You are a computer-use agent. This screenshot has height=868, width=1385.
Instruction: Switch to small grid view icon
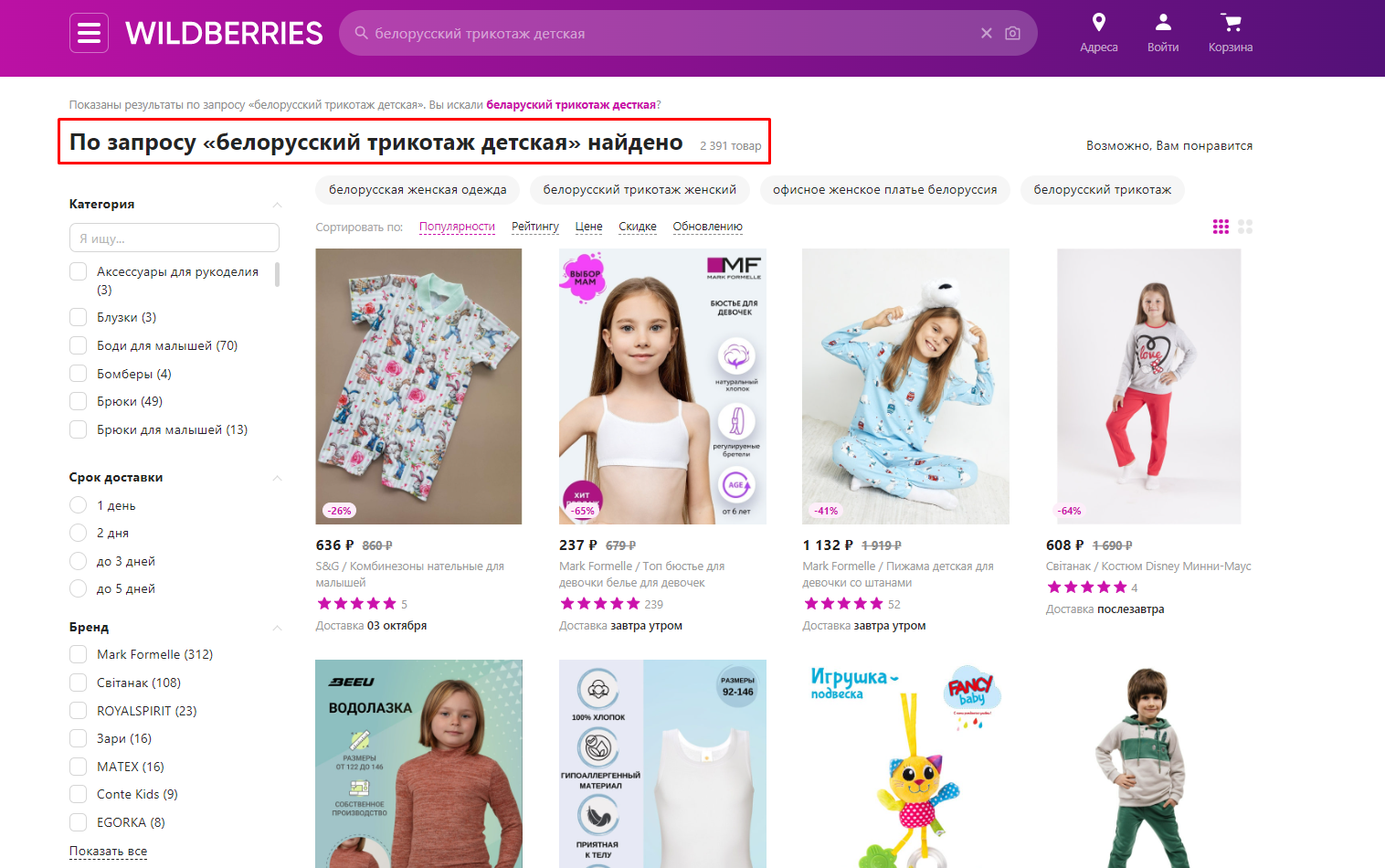(1221, 227)
